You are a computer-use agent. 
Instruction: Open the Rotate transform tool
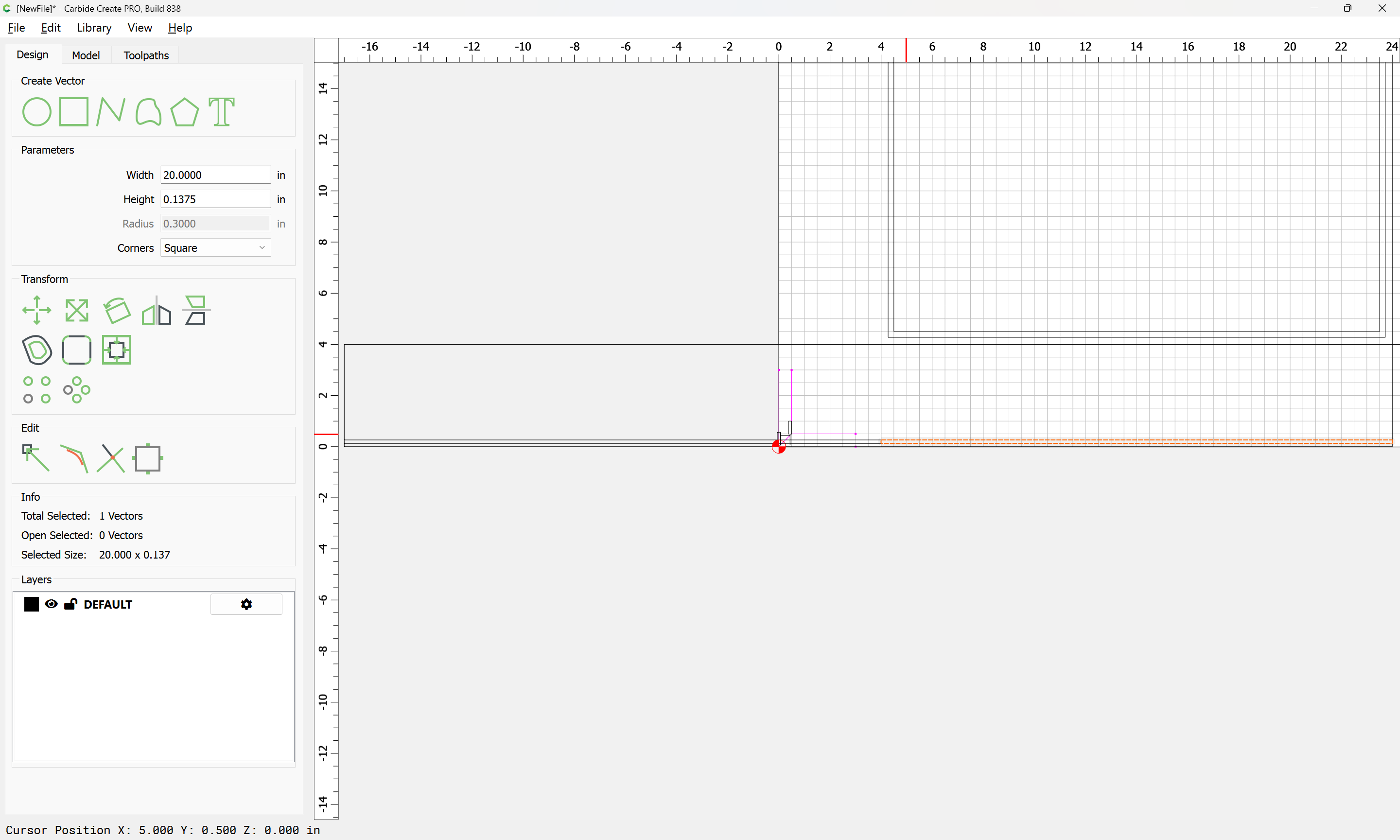[117, 310]
